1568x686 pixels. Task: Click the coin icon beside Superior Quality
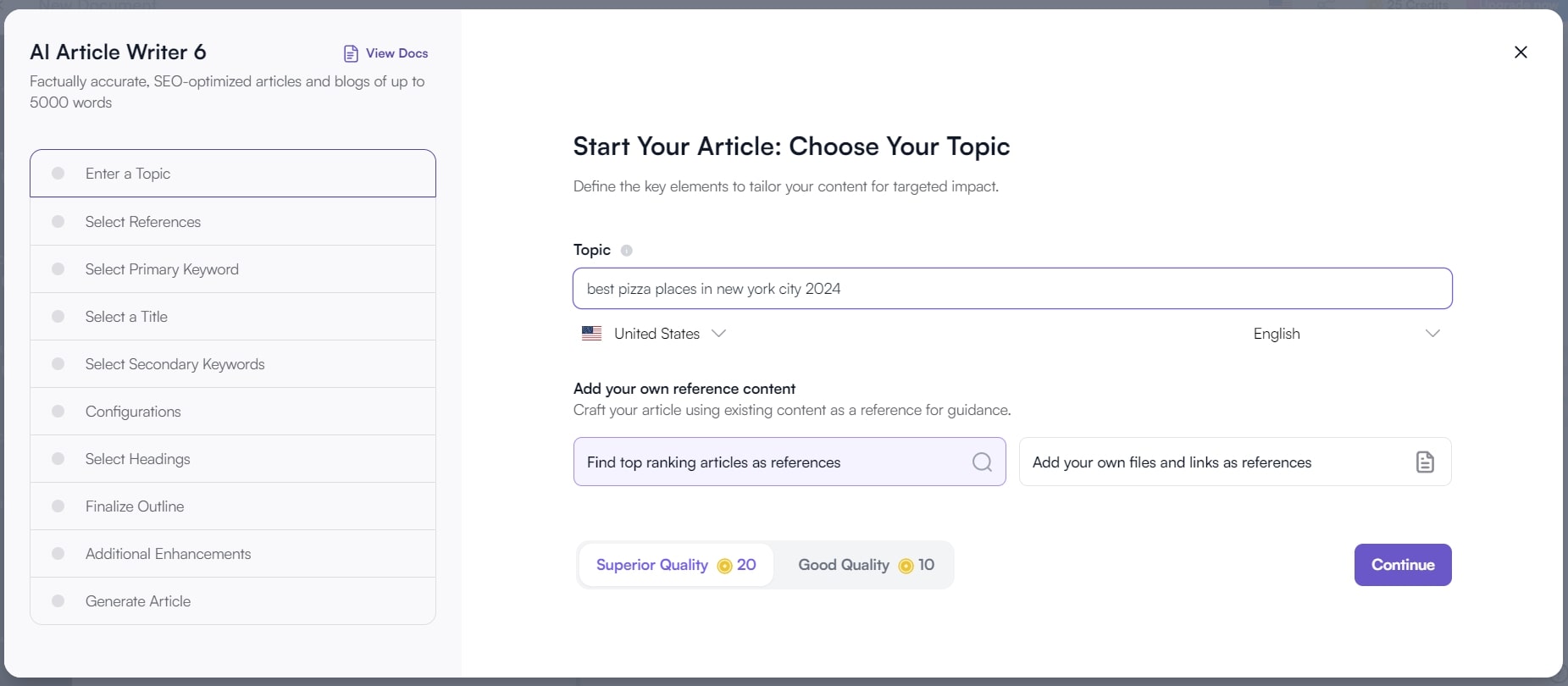[x=724, y=566]
